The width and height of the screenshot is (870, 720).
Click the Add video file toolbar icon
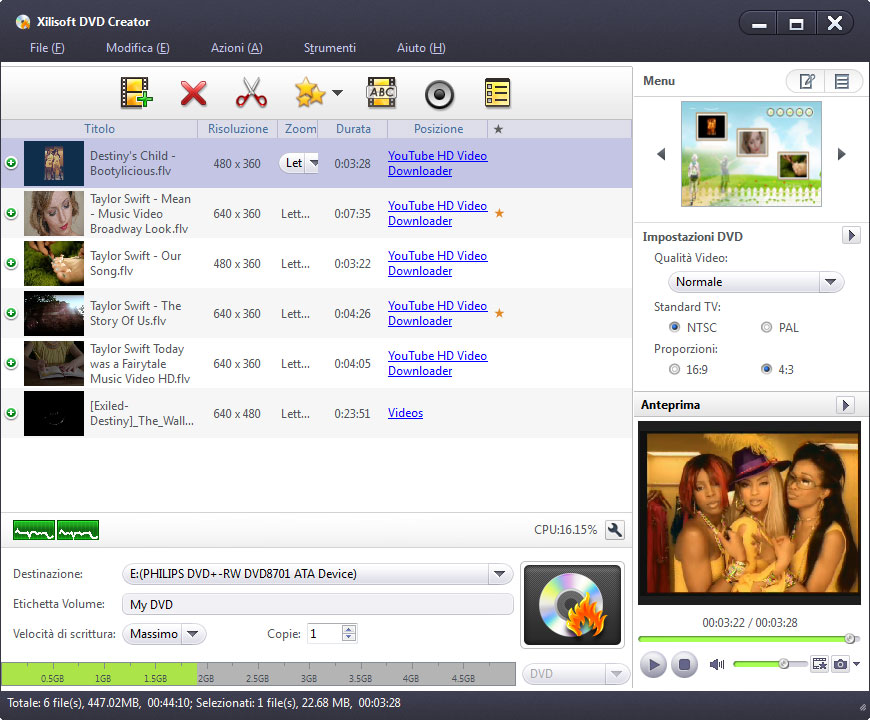click(136, 93)
